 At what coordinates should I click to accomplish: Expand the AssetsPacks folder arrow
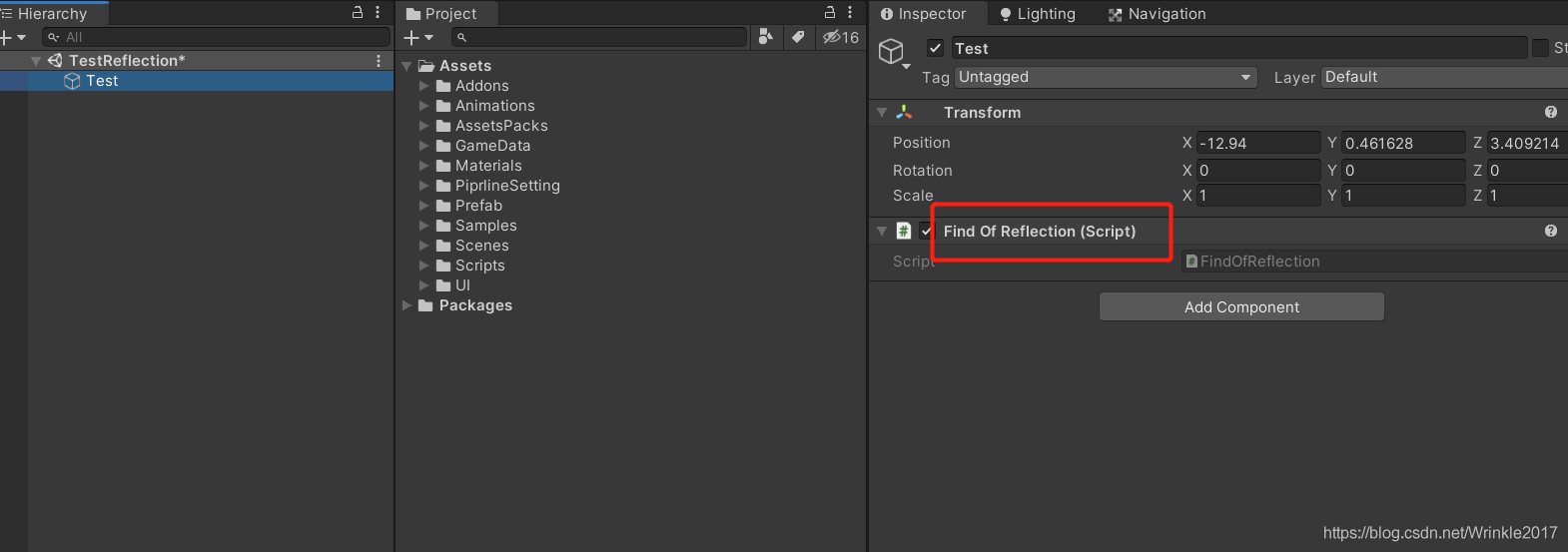424,126
